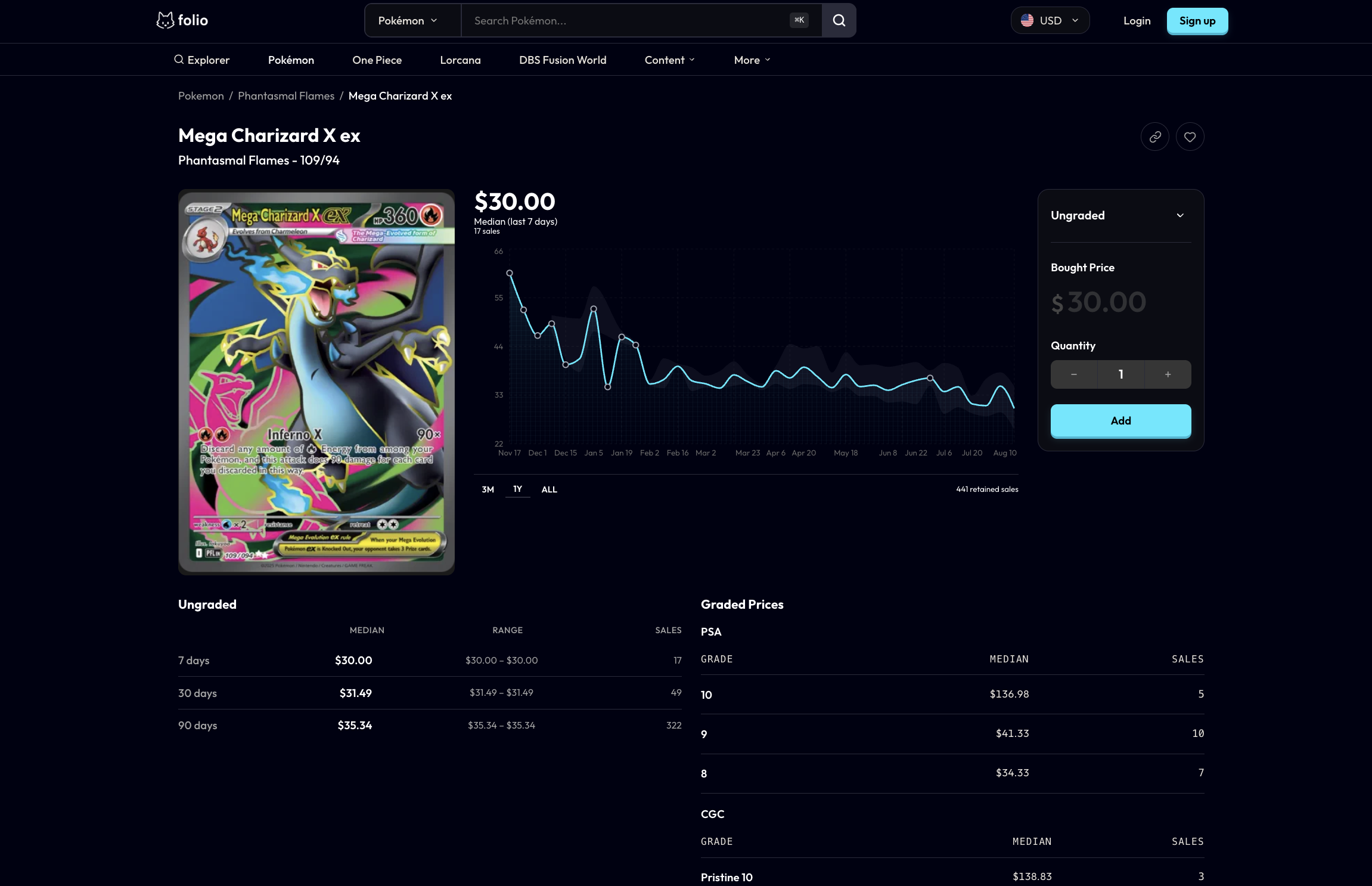
Task: Increase quantity with plus button
Action: [1168, 374]
